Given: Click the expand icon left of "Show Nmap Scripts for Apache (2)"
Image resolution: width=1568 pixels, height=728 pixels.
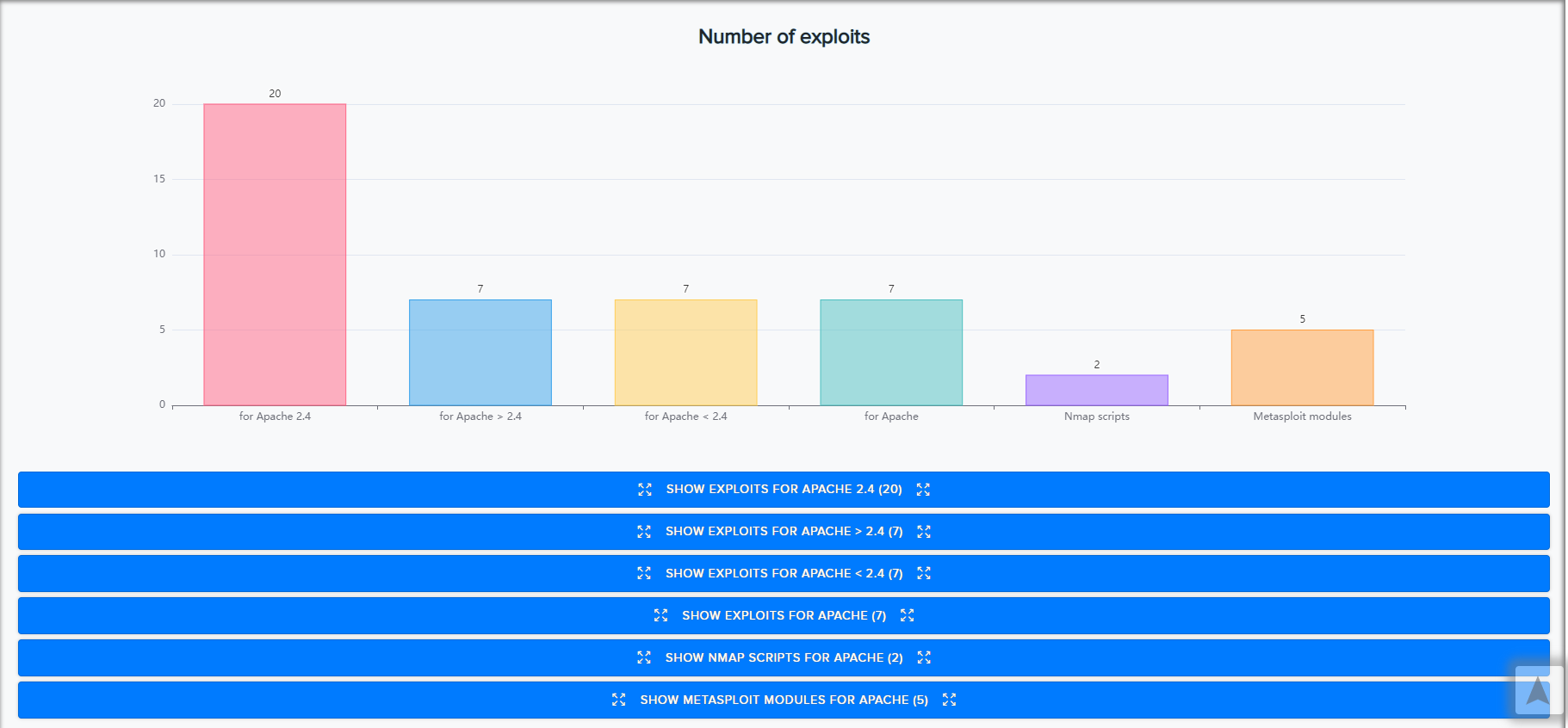Looking at the screenshot, I should (x=644, y=657).
